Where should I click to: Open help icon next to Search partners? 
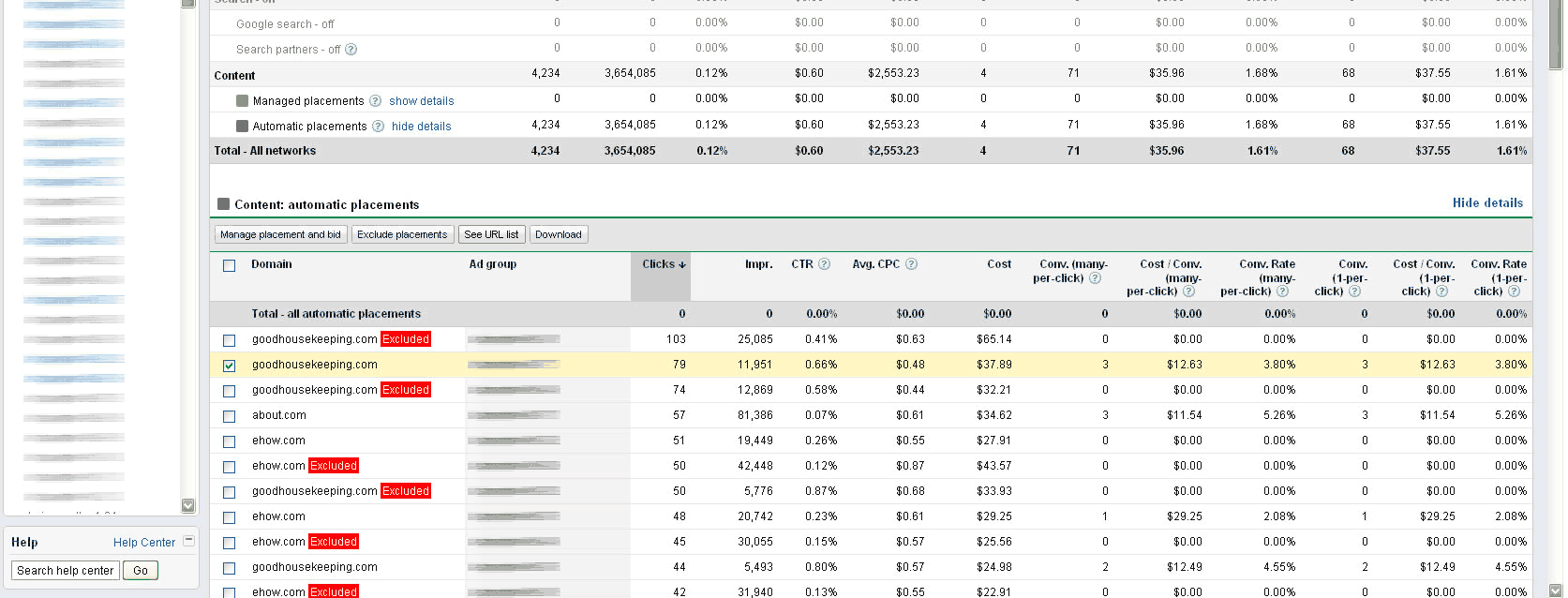351,50
